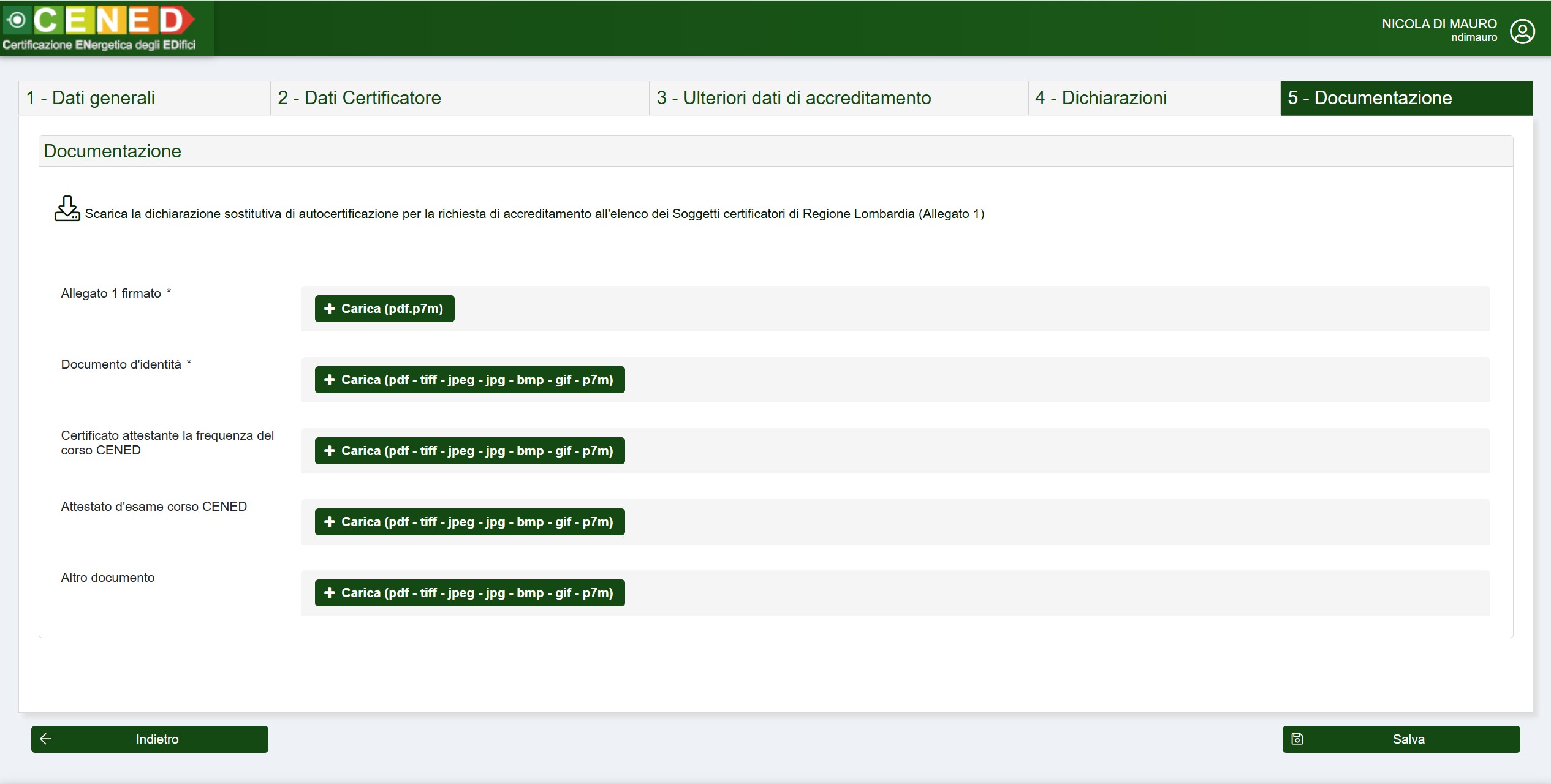Upload Allegato 1 firmato with Carica (pdf.p7m)
The width and height of the screenshot is (1551, 784).
tap(385, 309)
